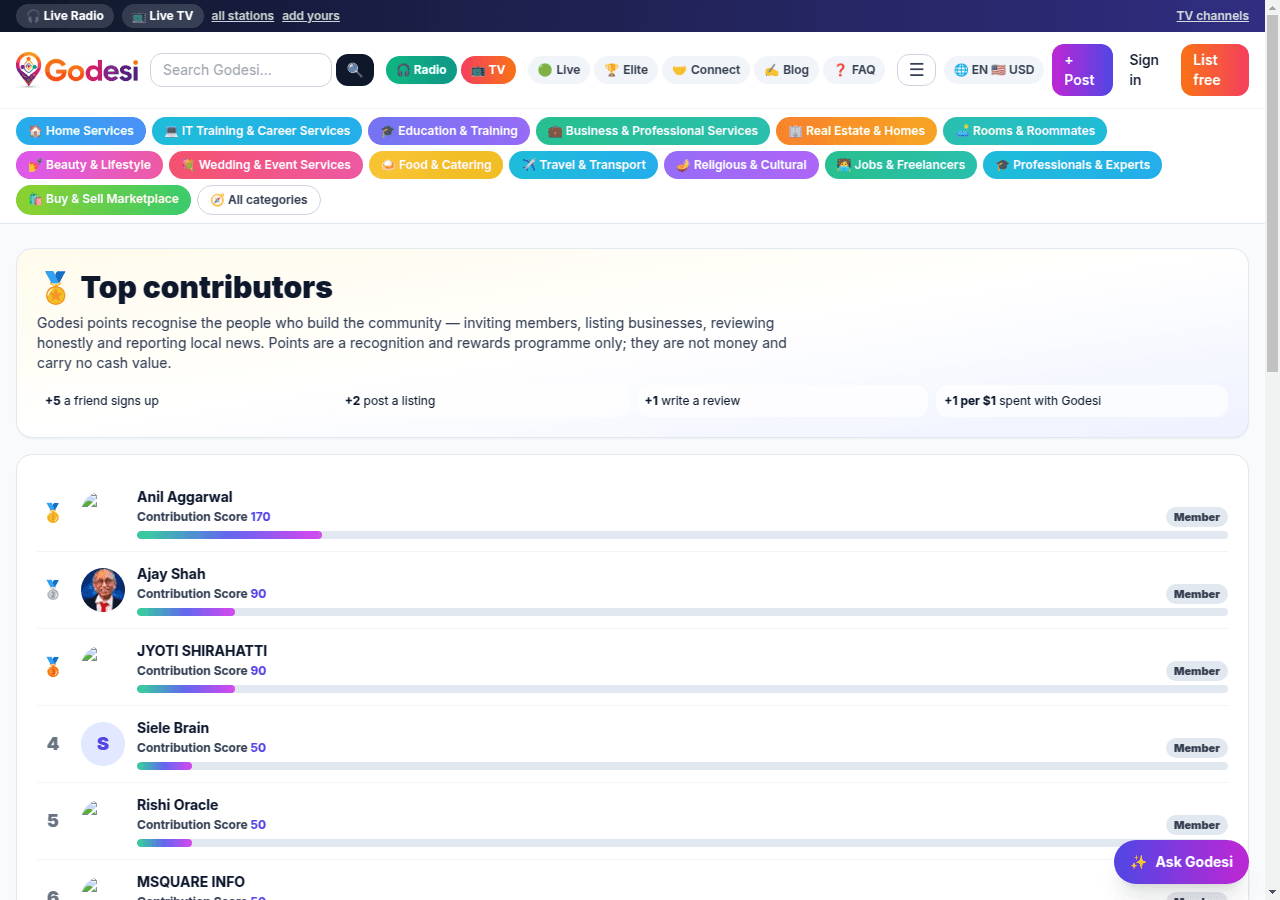Viewport: 1280px width, 900px height.
Task: Select the Professionals & Experts category
Action: pos(1072,165)
